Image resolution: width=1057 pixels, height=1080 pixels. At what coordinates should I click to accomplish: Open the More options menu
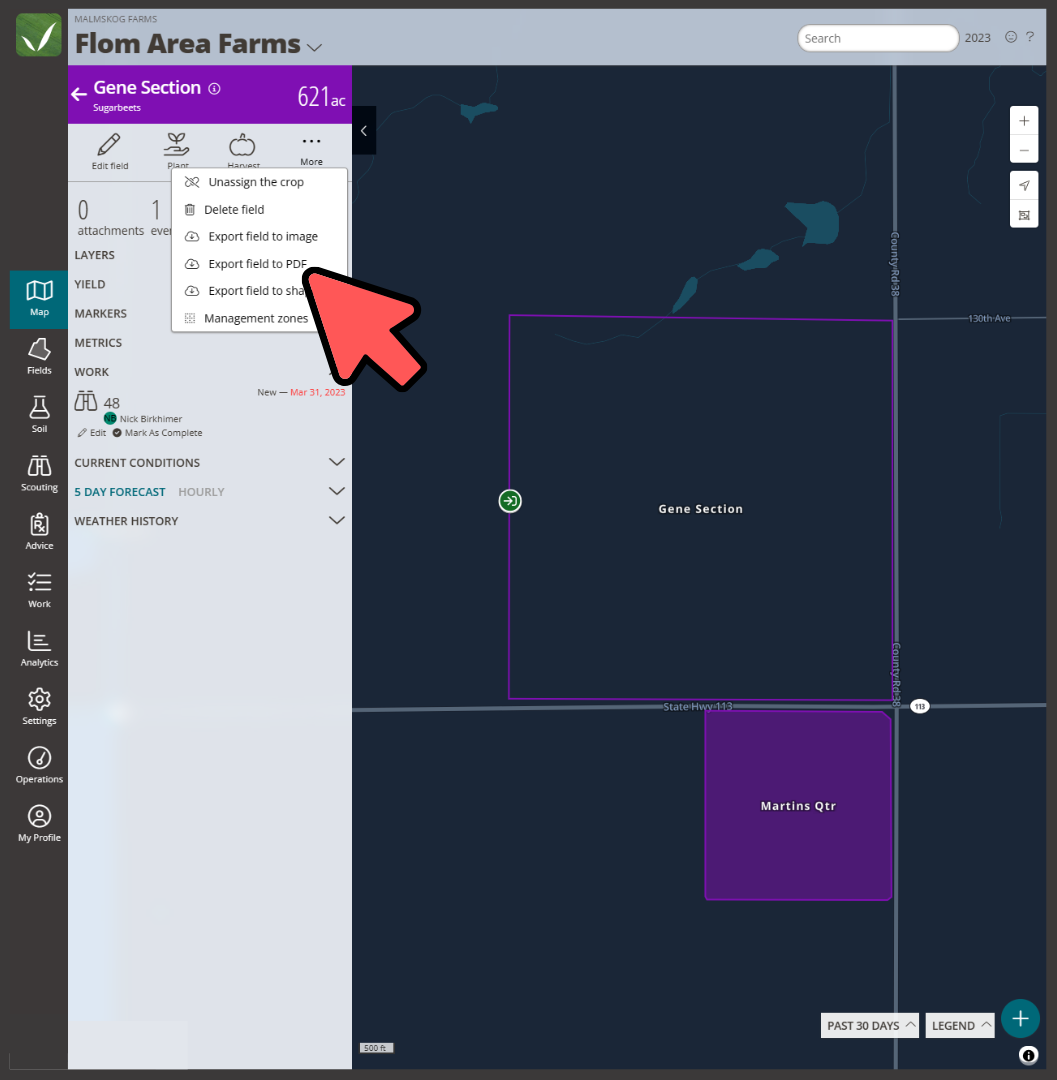(311, 149)
